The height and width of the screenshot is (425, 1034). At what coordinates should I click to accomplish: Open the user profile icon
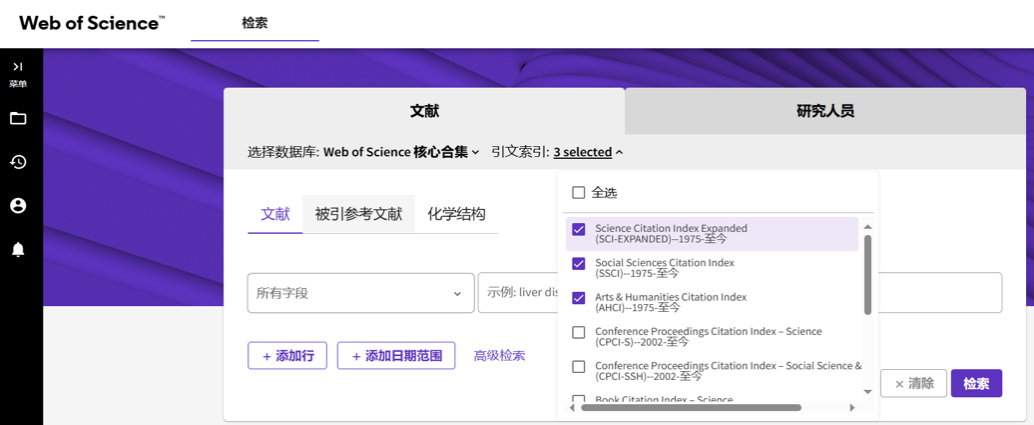(x=18, y=206)
